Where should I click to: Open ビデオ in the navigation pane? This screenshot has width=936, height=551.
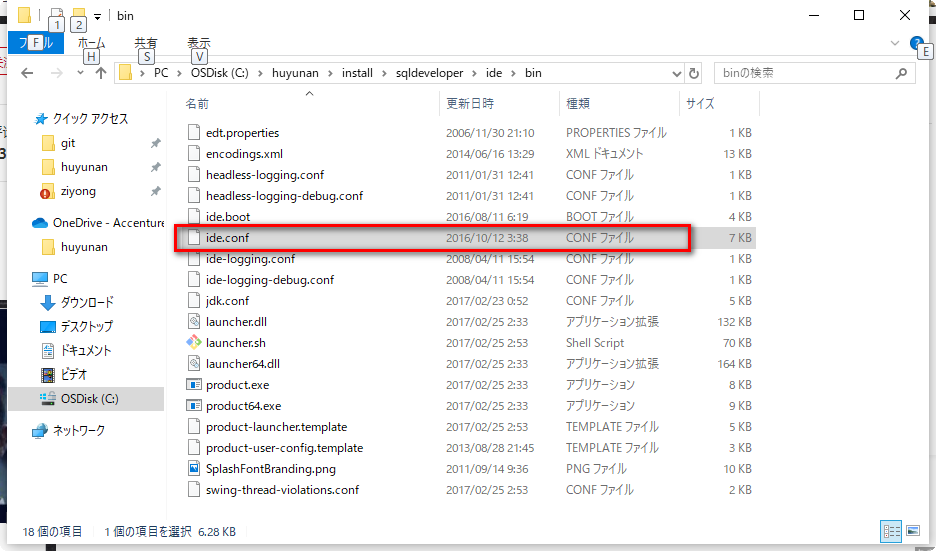pos(73,374)
